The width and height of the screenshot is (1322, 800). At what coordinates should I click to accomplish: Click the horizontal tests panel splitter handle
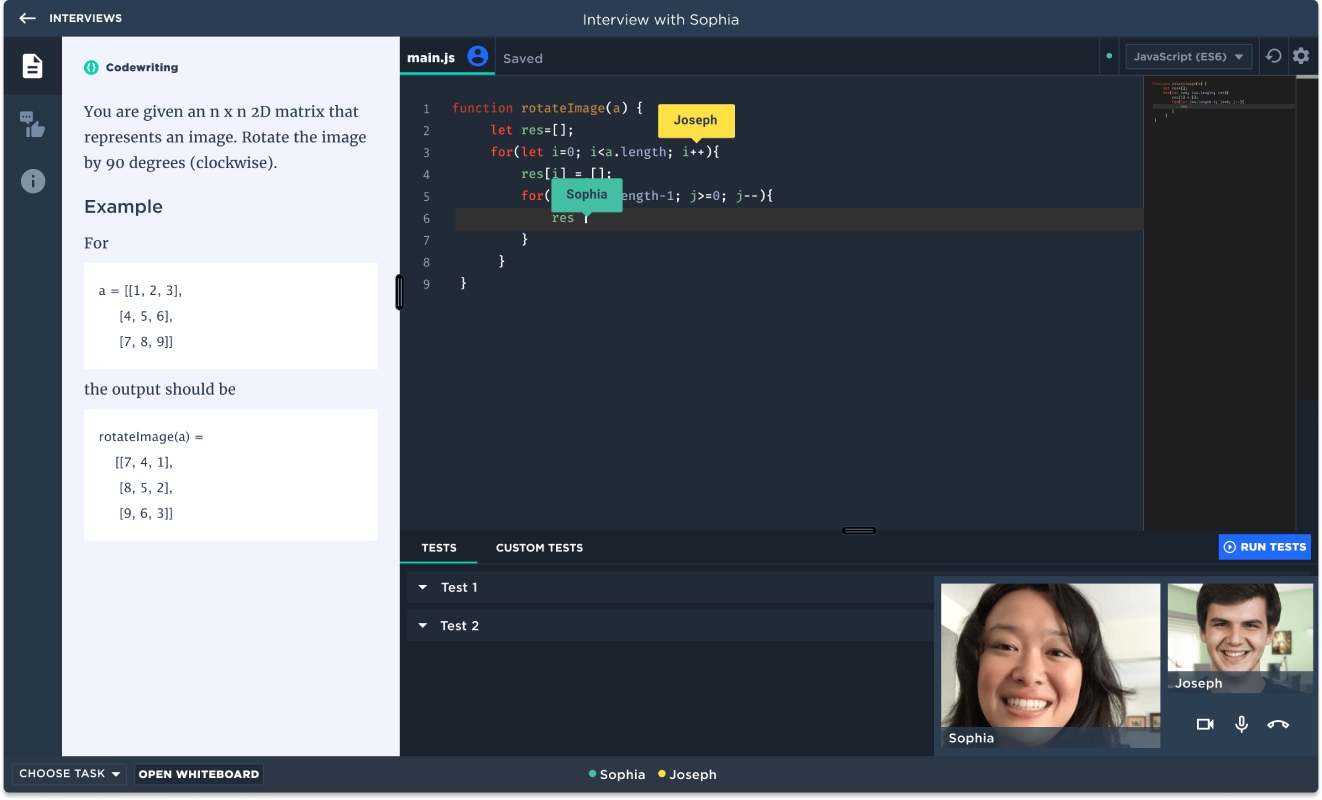[859, 530]
